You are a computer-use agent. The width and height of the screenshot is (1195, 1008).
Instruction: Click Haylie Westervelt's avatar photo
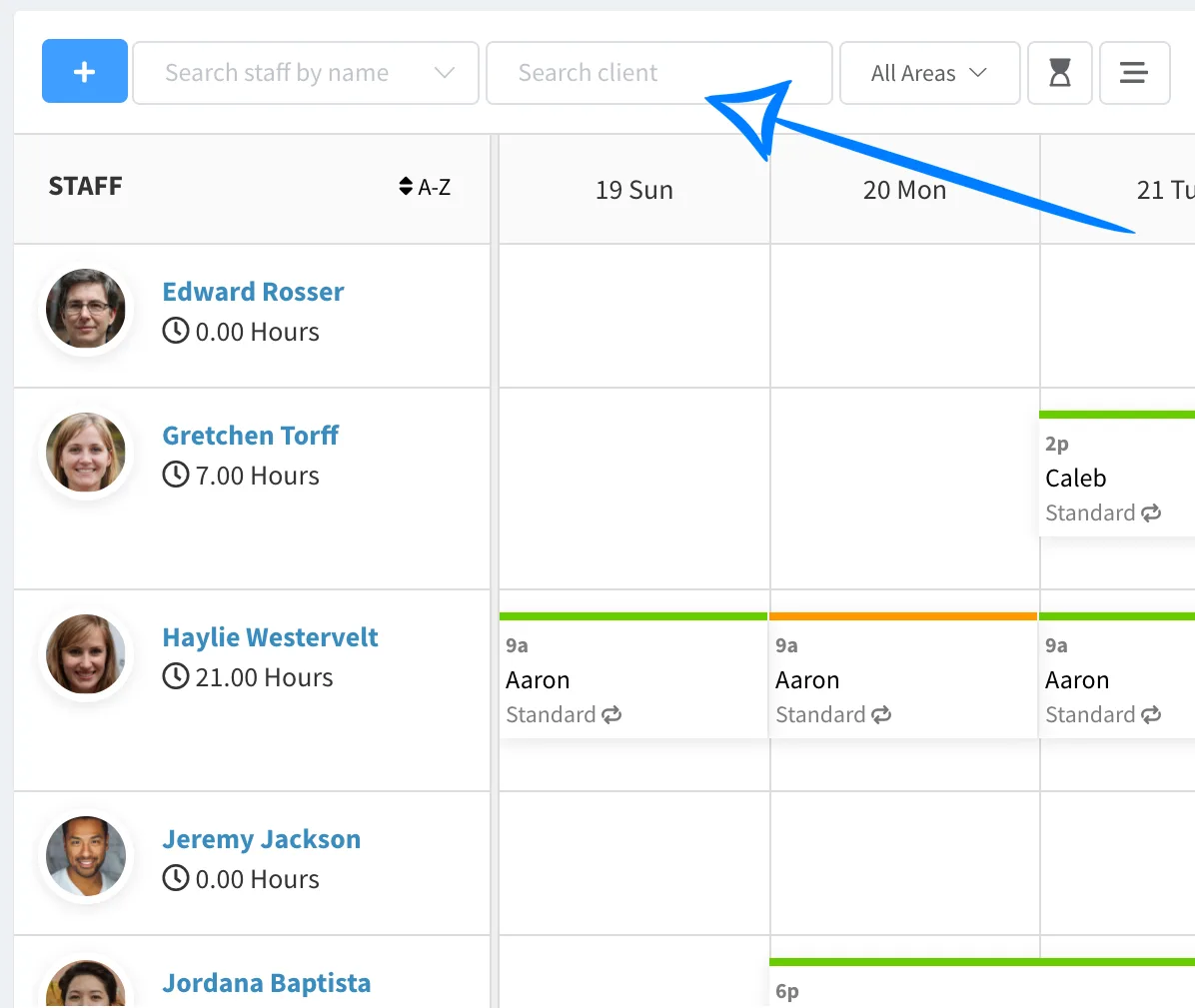coord(85,654)
